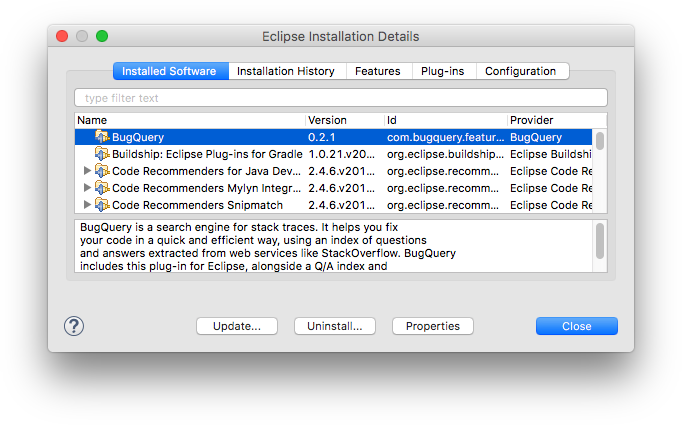Click the Buildship feature icon
682x425 pixels.
(102, 154)
